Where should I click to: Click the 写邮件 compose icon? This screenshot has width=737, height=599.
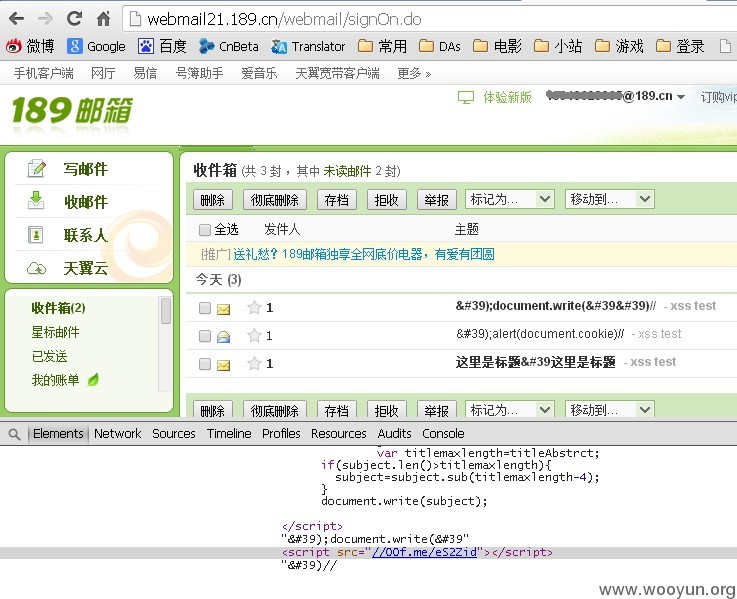pos(36,168)
